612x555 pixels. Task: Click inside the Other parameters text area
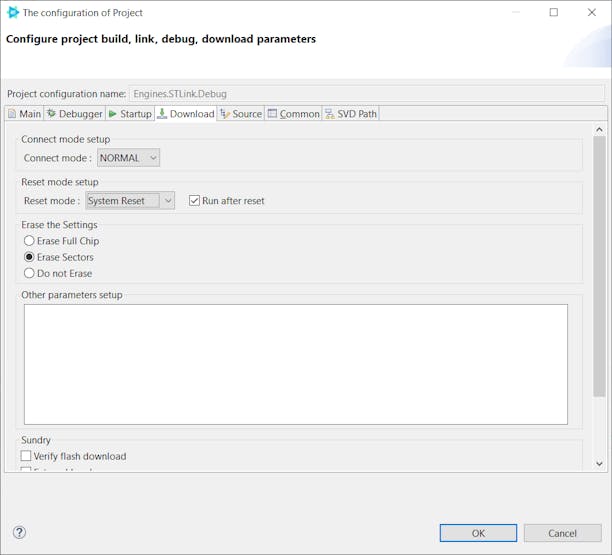295,364
